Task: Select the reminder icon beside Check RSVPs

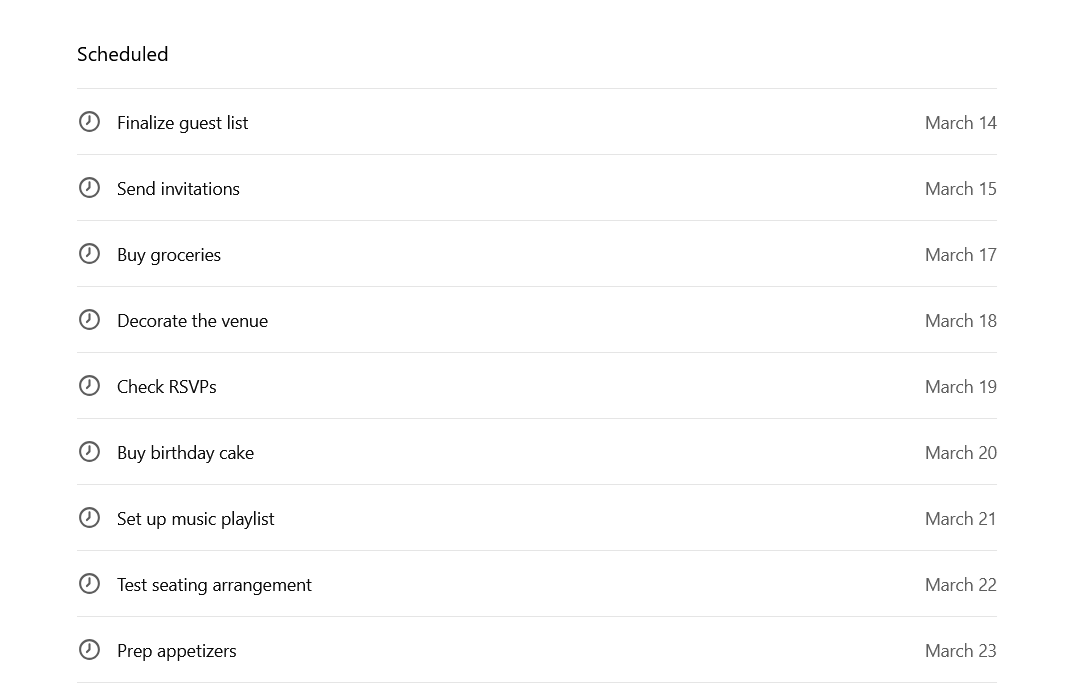Action: coord(89,385)
